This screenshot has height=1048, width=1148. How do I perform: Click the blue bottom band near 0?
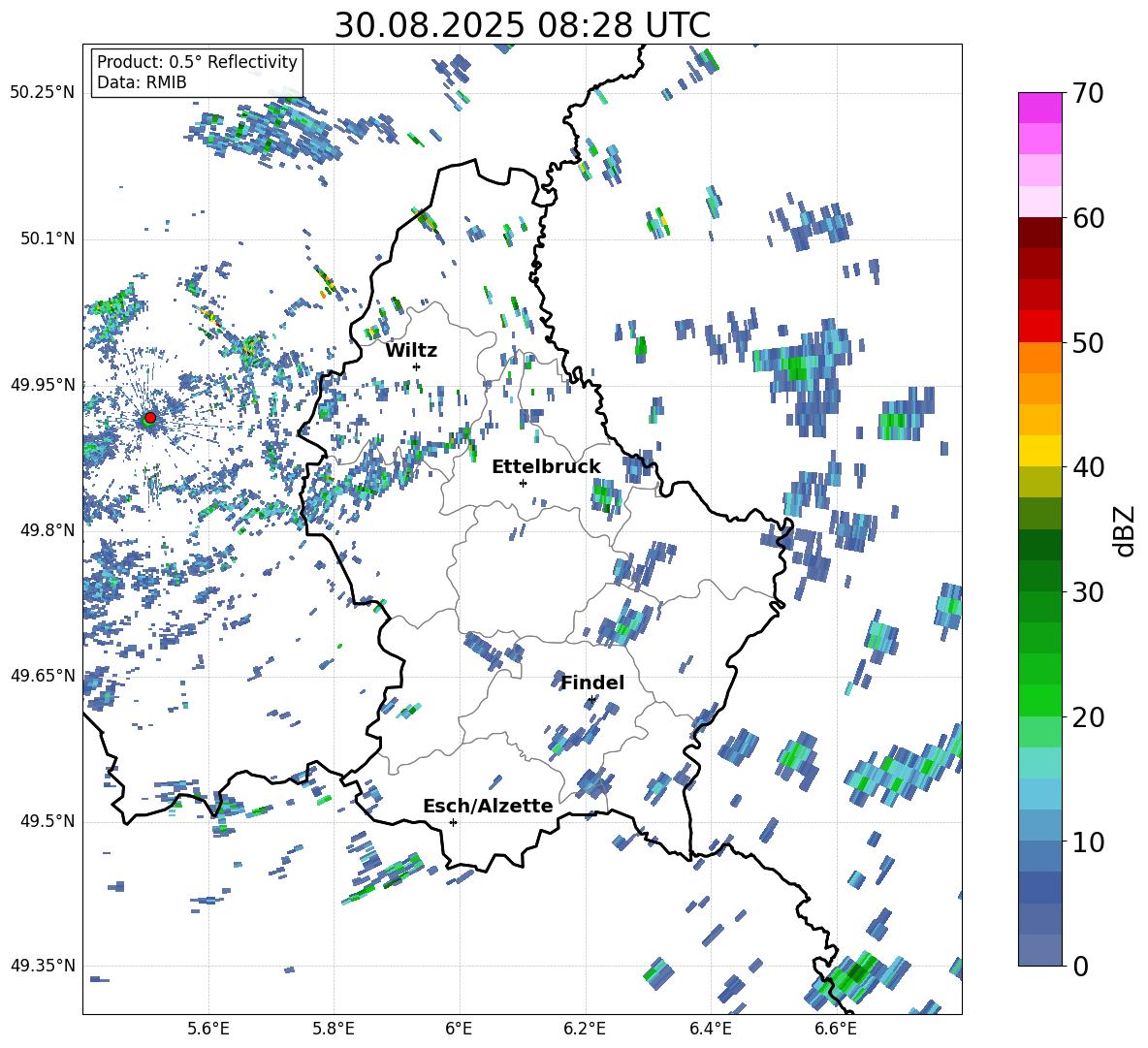click(1039, 950)
